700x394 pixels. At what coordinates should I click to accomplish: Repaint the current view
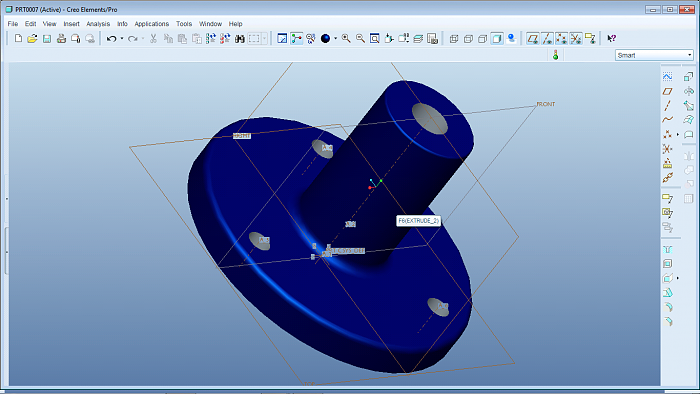point(282,39)
